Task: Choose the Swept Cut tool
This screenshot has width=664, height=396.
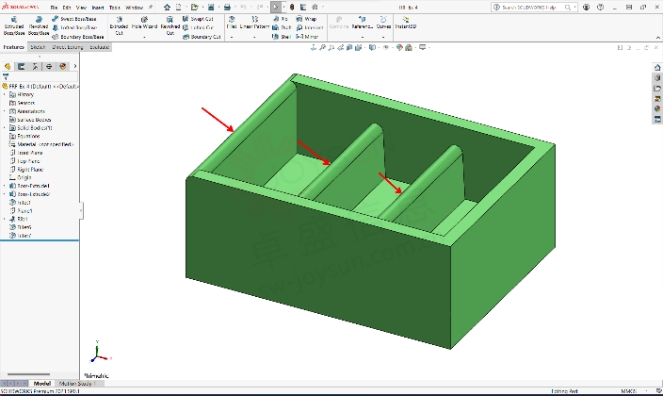Action: (x=198, y=19)
